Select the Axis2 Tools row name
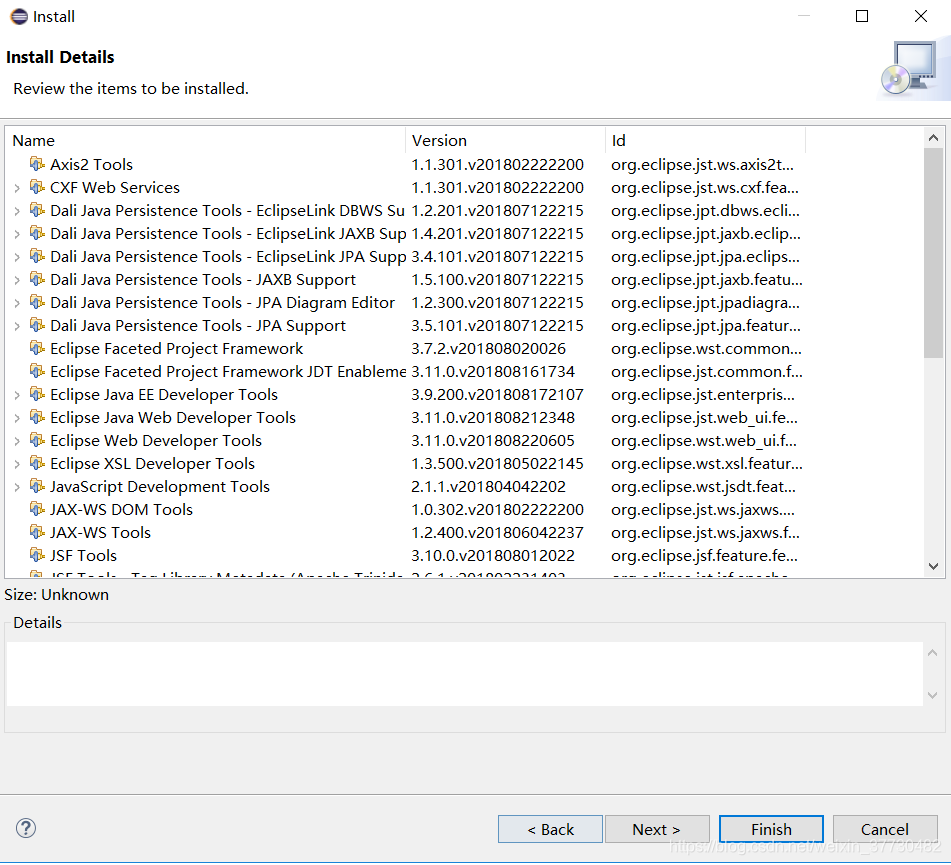The image size is (951, 865). (91, 164)
